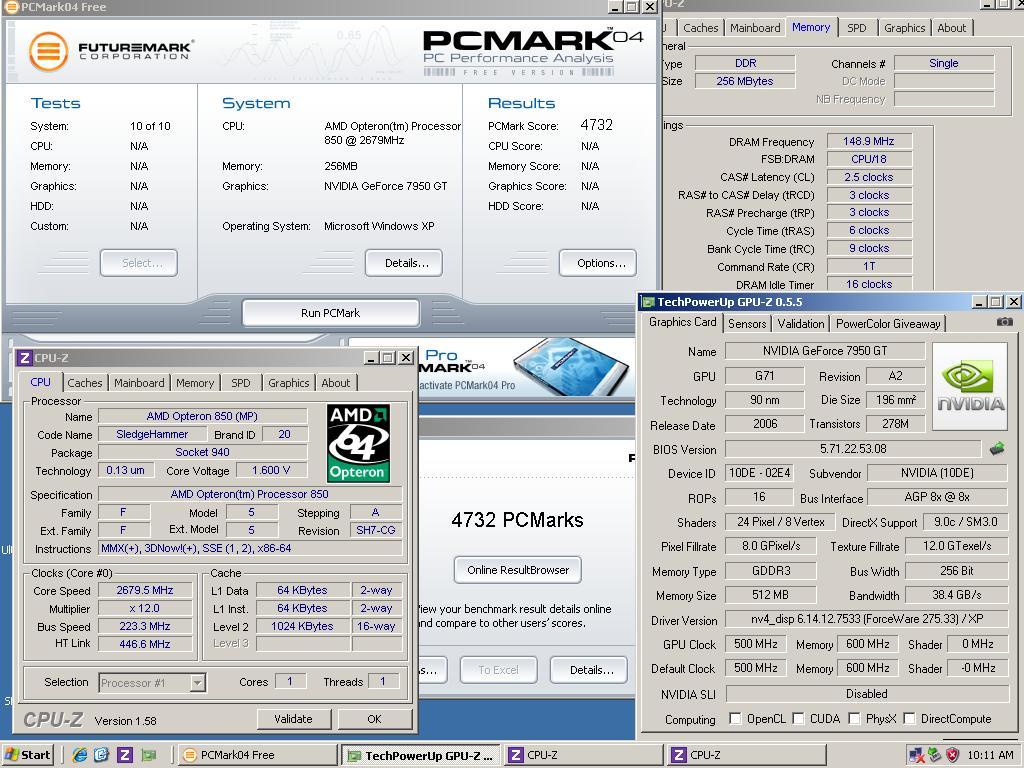Click the PCMark Score value 4732
The image size is (1024, 768).
(597, 125)
